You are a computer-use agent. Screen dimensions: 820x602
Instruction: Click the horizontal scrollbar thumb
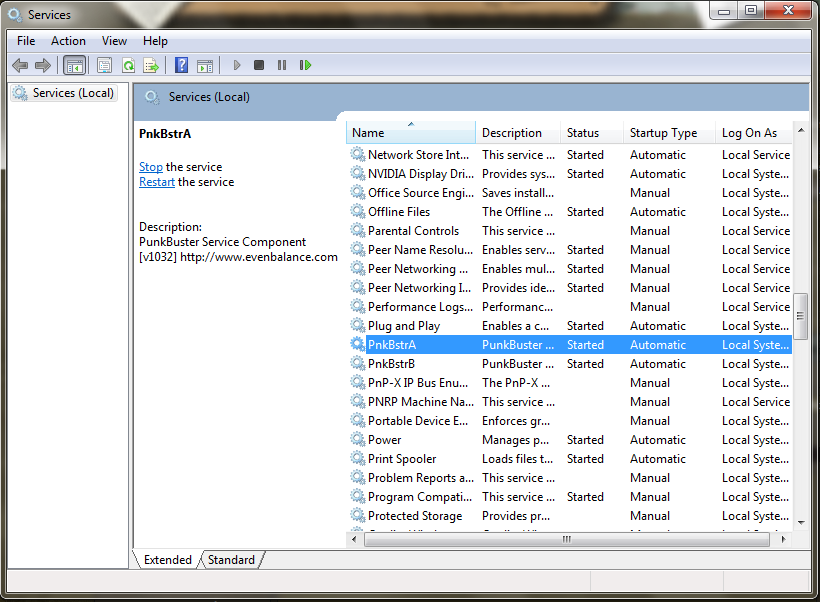pyautogui.click(x=566, y=539)
